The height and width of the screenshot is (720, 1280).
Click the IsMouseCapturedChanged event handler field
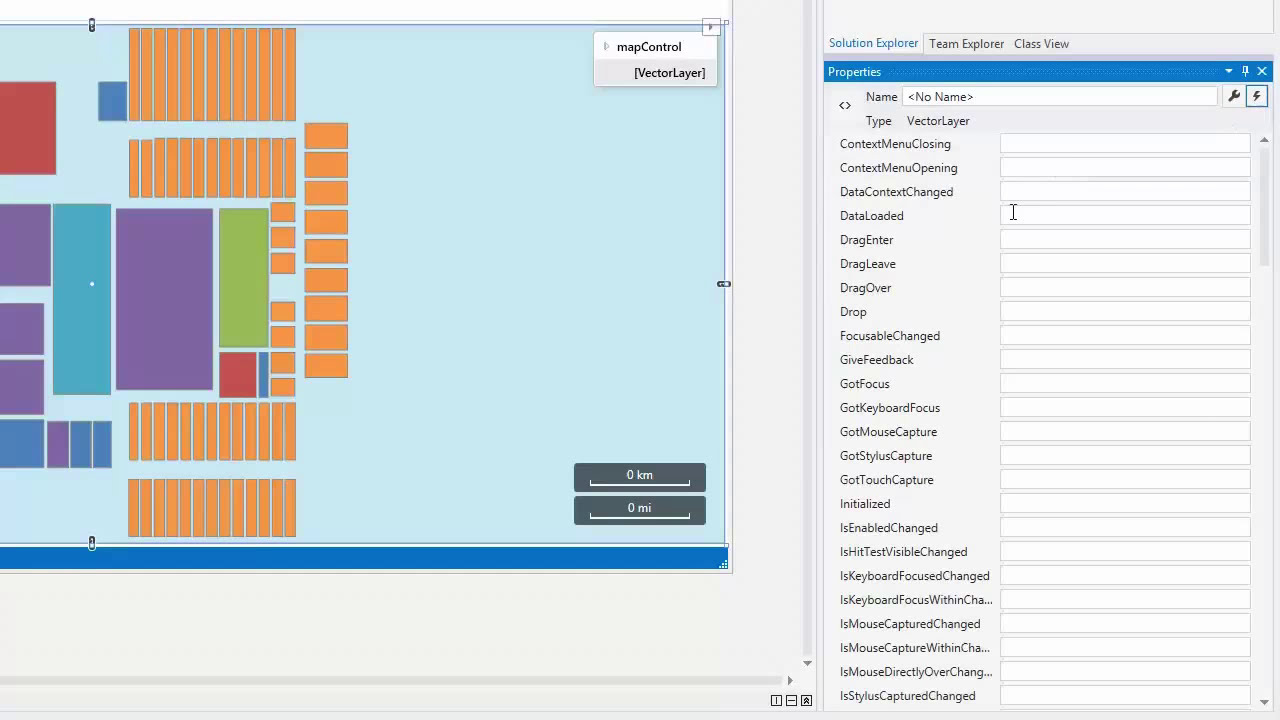tap(1125, 624)
